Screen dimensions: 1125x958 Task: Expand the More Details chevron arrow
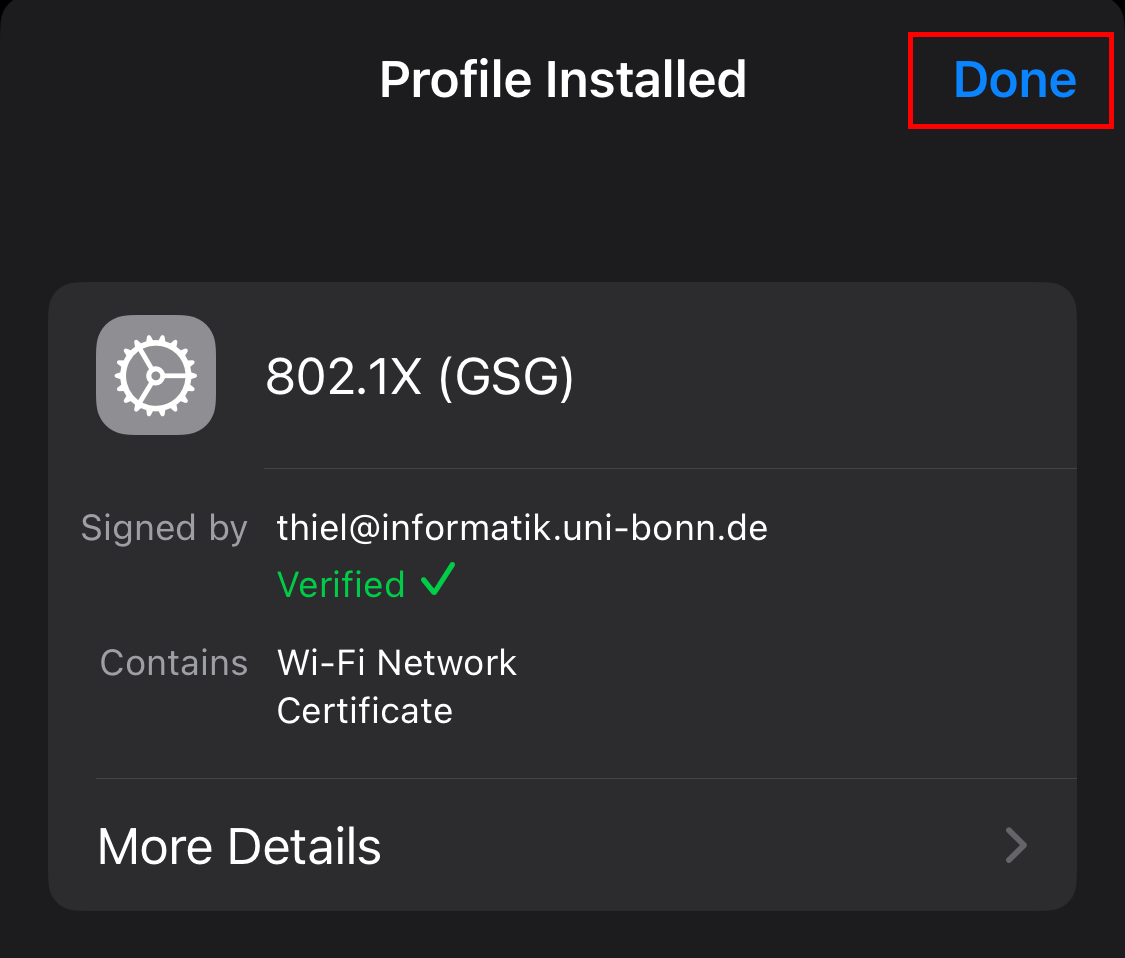click(1016, 846)
